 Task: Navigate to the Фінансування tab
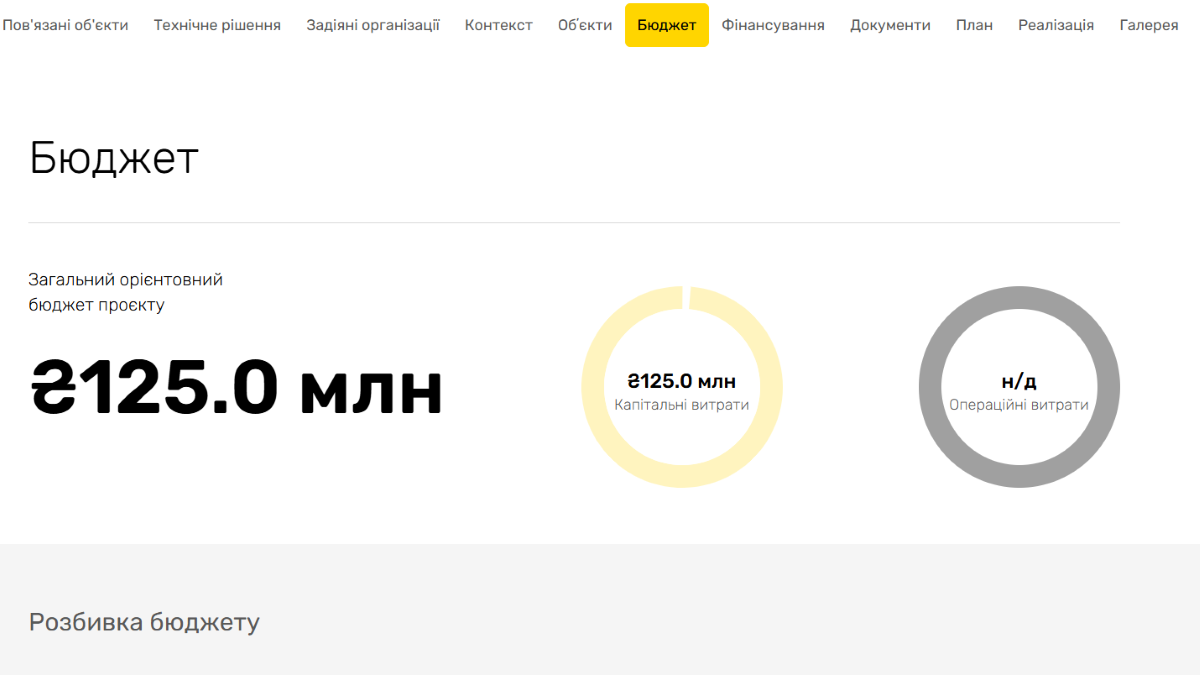point(773,25)
